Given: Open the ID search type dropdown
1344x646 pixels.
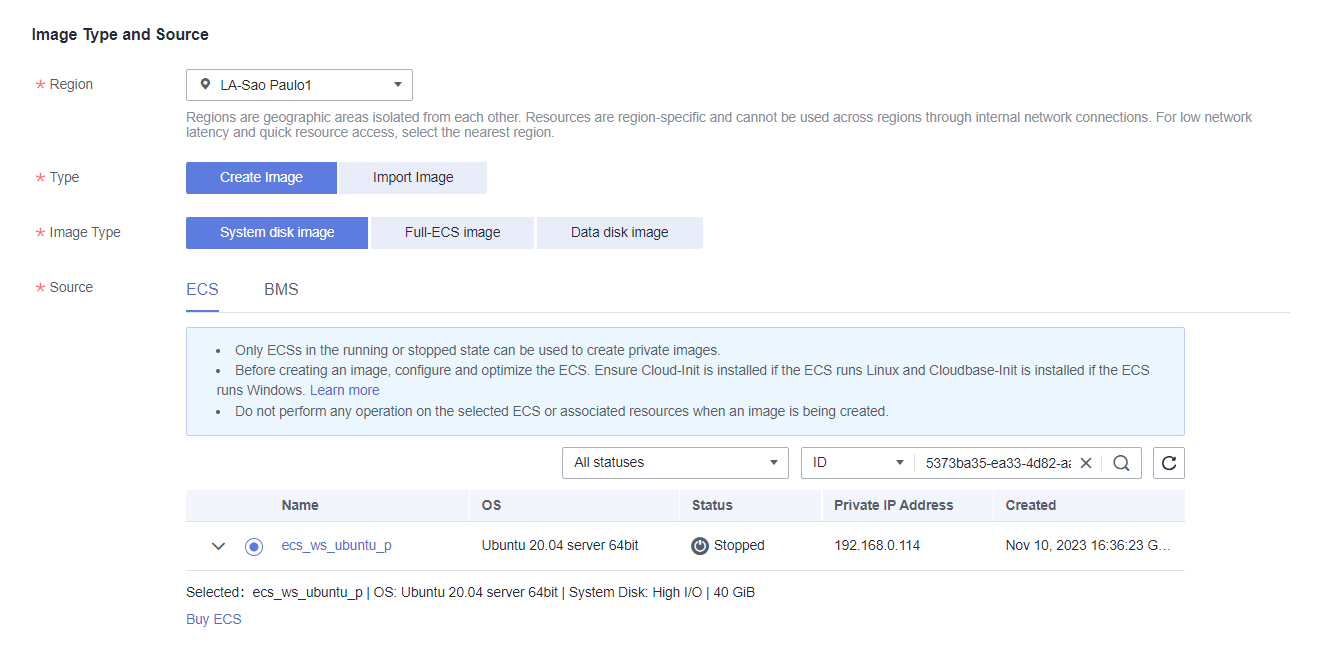Looking at the screenshot, I should [857, 463].
